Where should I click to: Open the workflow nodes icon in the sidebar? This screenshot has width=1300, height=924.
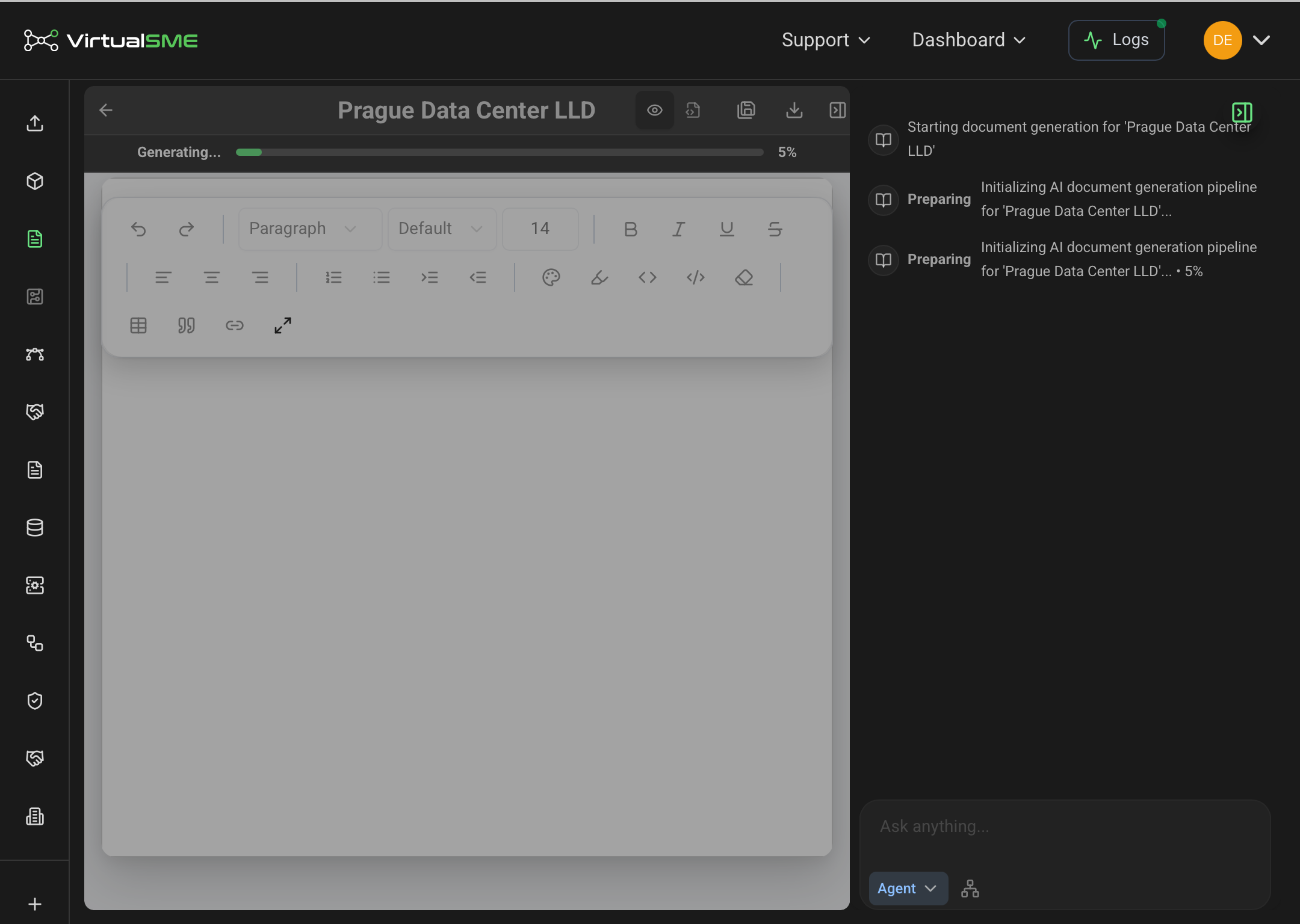tap(35, 643)
